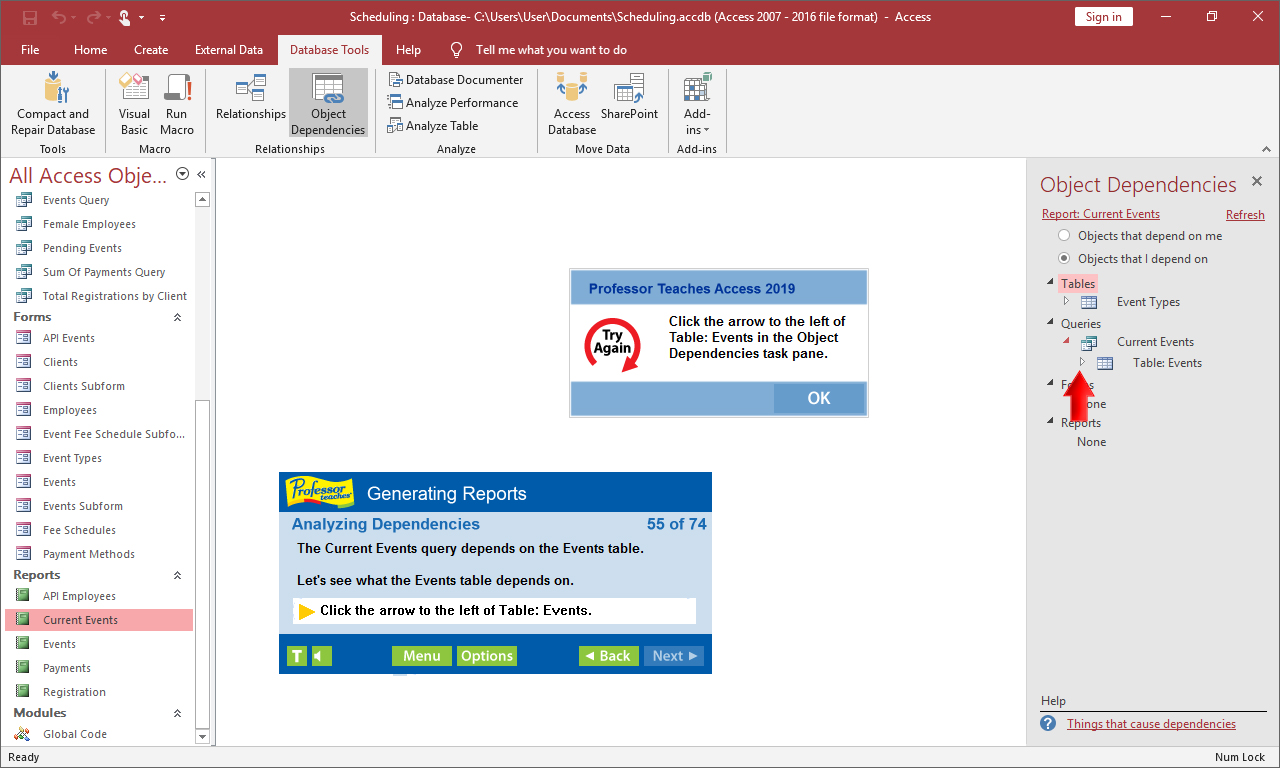Click Refresh in the Object Dependencies pane
The width and height of the screenshot is (1280, 768).
[x=1245, y=214]
